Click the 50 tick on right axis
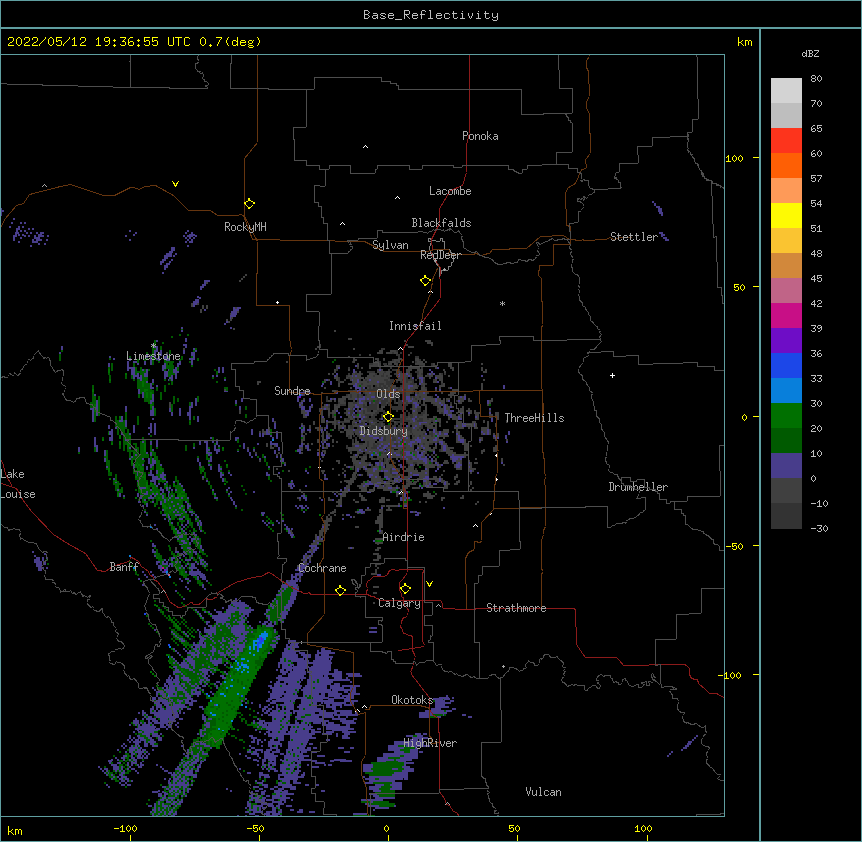This screenshot has width=862, height=842. coord(739,287)
